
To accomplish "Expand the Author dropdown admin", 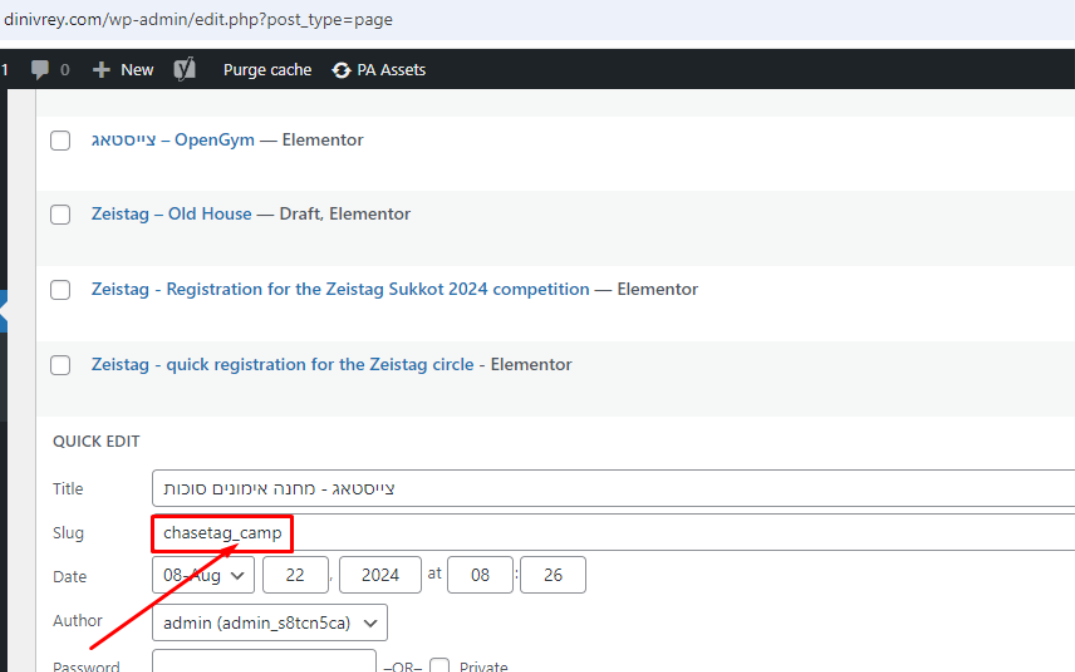I will click(x=269, y=623).
